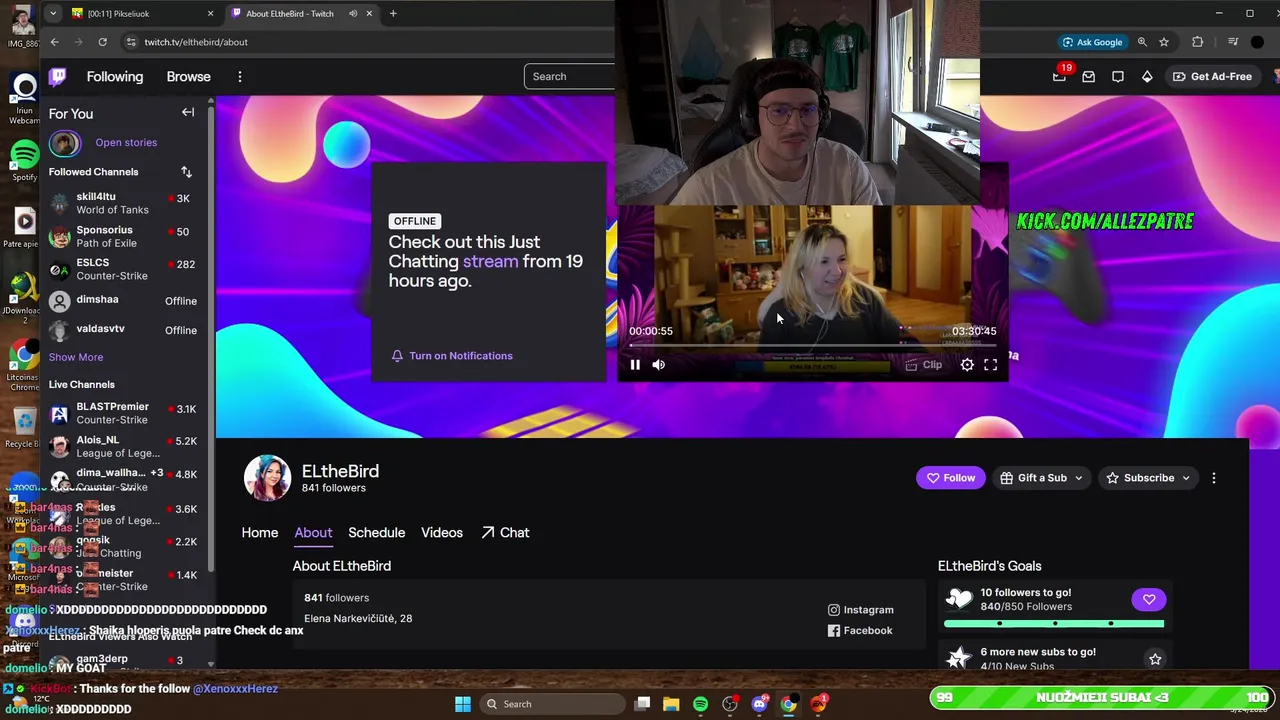Go to Following in top nav

click(x=115, y=76)
